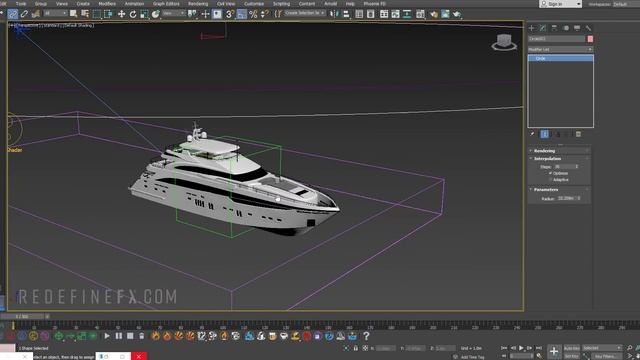Open the Modifiers menu

tap(107, 4)
